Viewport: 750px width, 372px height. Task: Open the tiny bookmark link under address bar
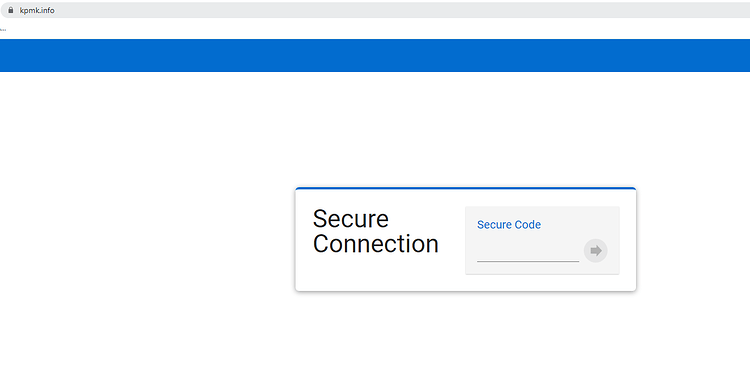coord(3,30)
